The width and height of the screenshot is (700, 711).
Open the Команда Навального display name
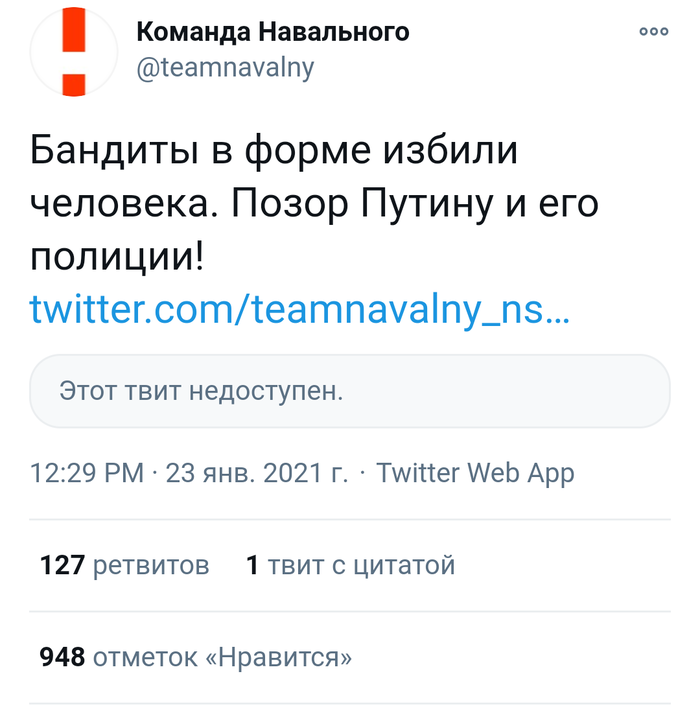[272, 32]
